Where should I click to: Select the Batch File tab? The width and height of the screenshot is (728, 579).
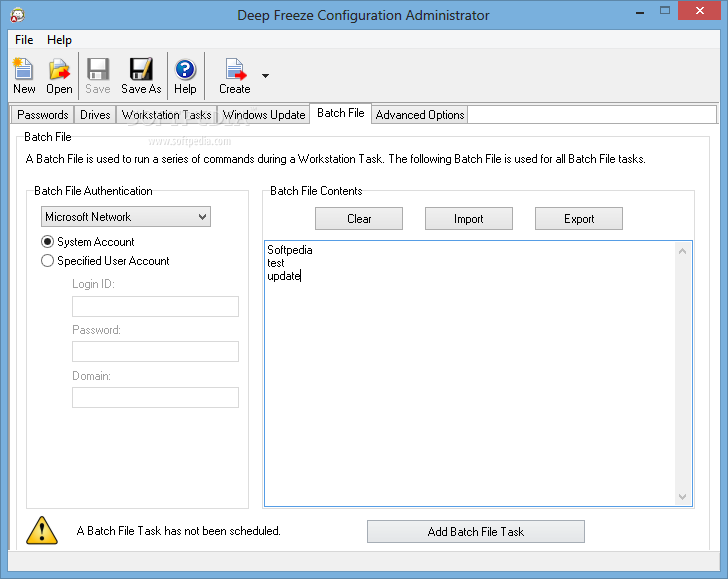(x=341, y=113)
